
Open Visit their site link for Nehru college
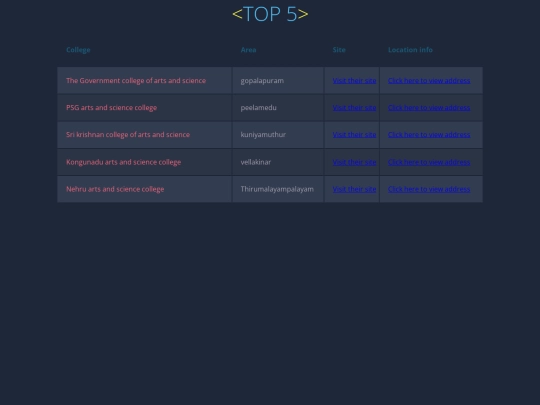[354, 189]
